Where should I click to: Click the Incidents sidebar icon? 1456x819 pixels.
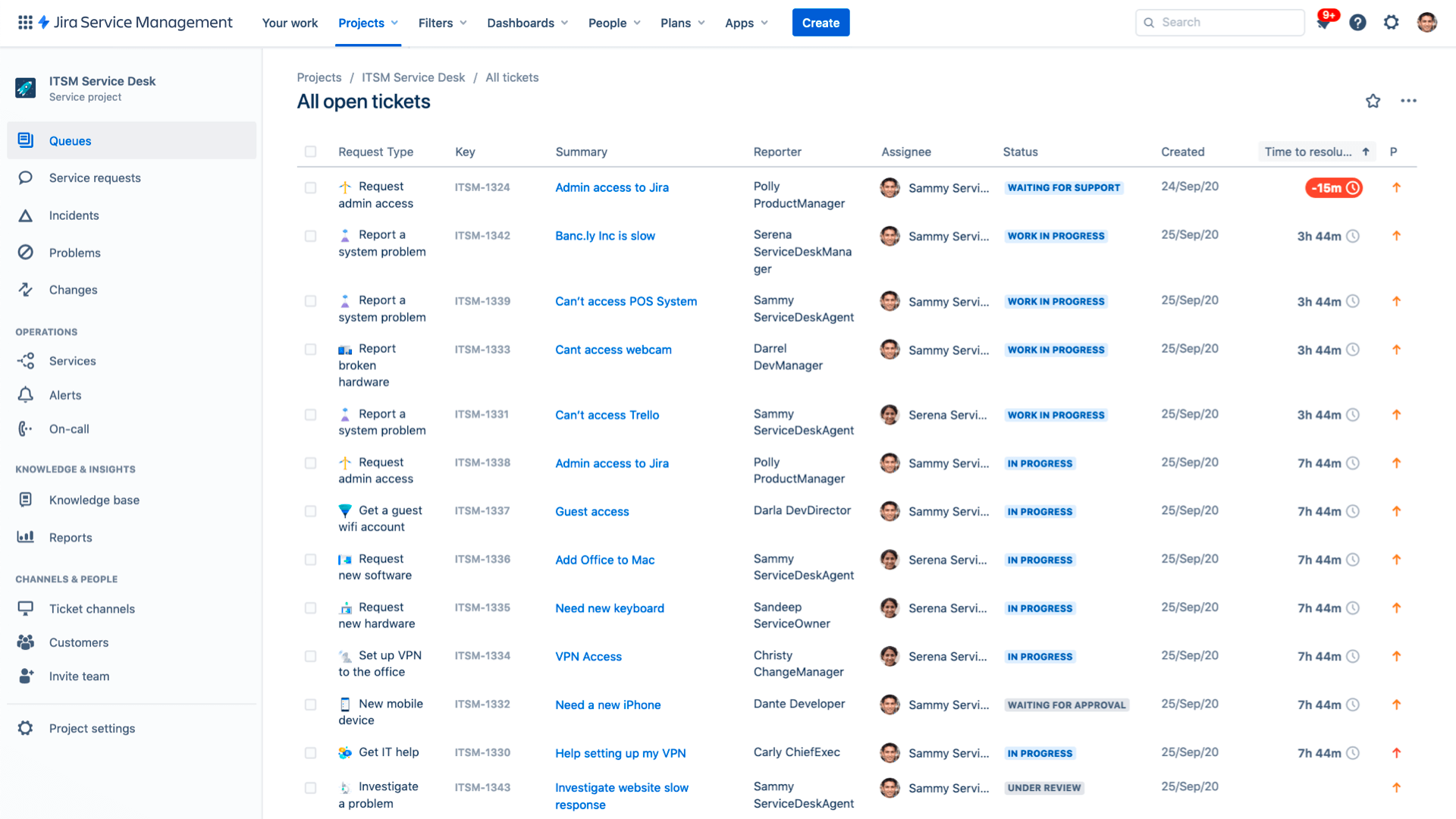27,214
